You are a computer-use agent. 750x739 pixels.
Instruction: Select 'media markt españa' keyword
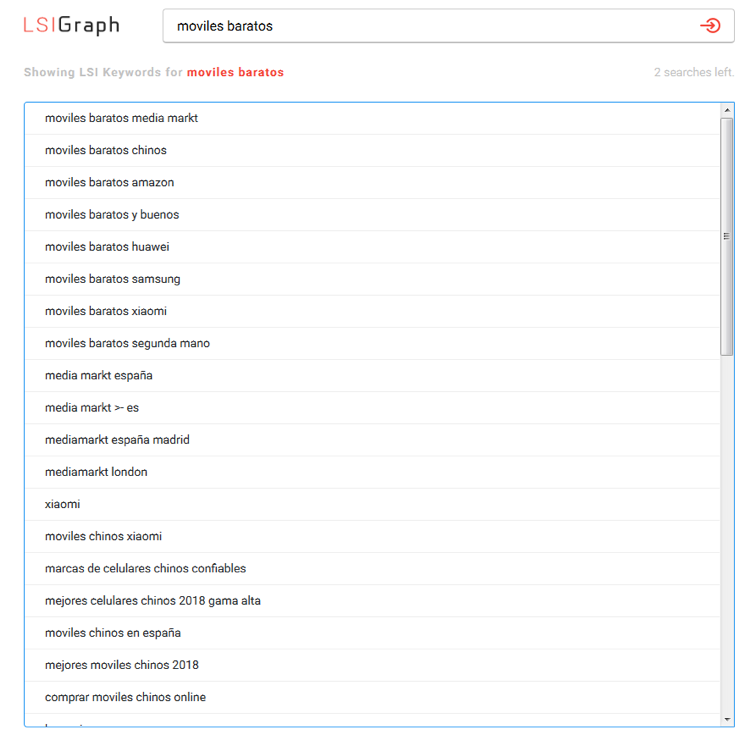(373, 375)
